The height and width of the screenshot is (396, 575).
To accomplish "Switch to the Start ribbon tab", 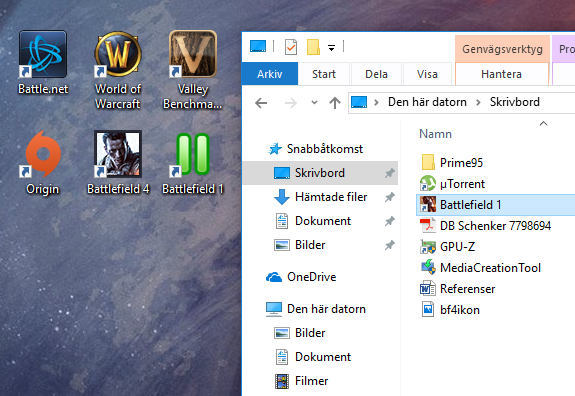I will pos(324,74).
